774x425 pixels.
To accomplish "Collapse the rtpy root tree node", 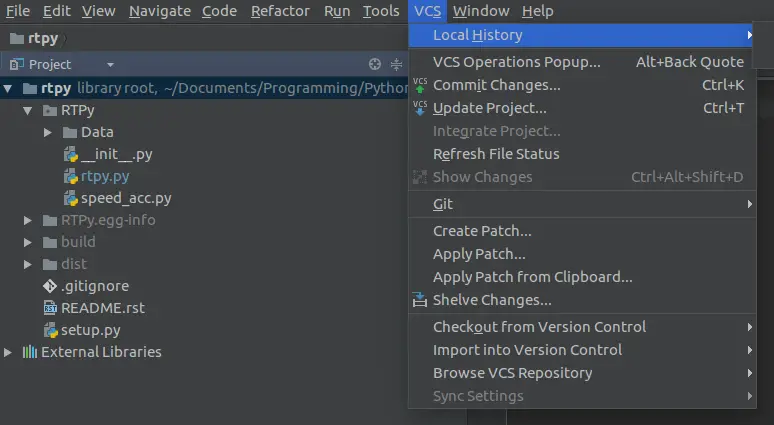I will (7, 89).
